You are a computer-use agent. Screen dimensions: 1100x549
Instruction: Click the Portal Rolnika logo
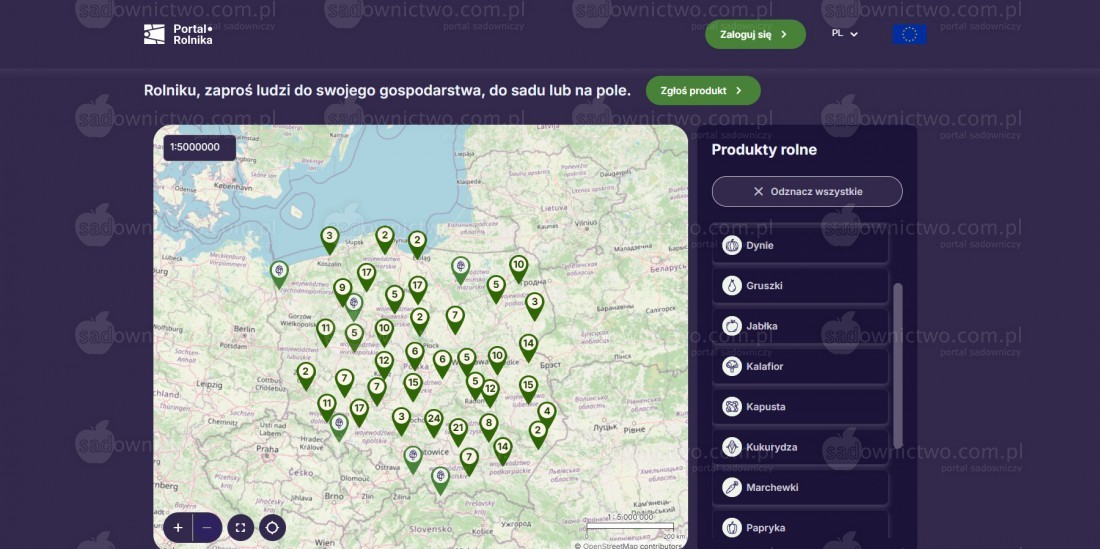178,34
